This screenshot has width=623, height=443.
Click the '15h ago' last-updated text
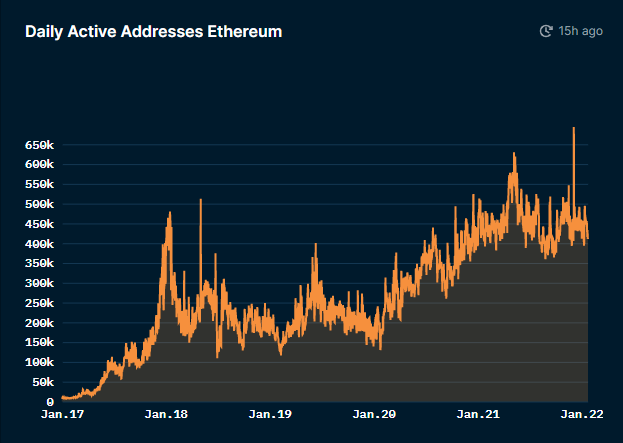(580, 31)
